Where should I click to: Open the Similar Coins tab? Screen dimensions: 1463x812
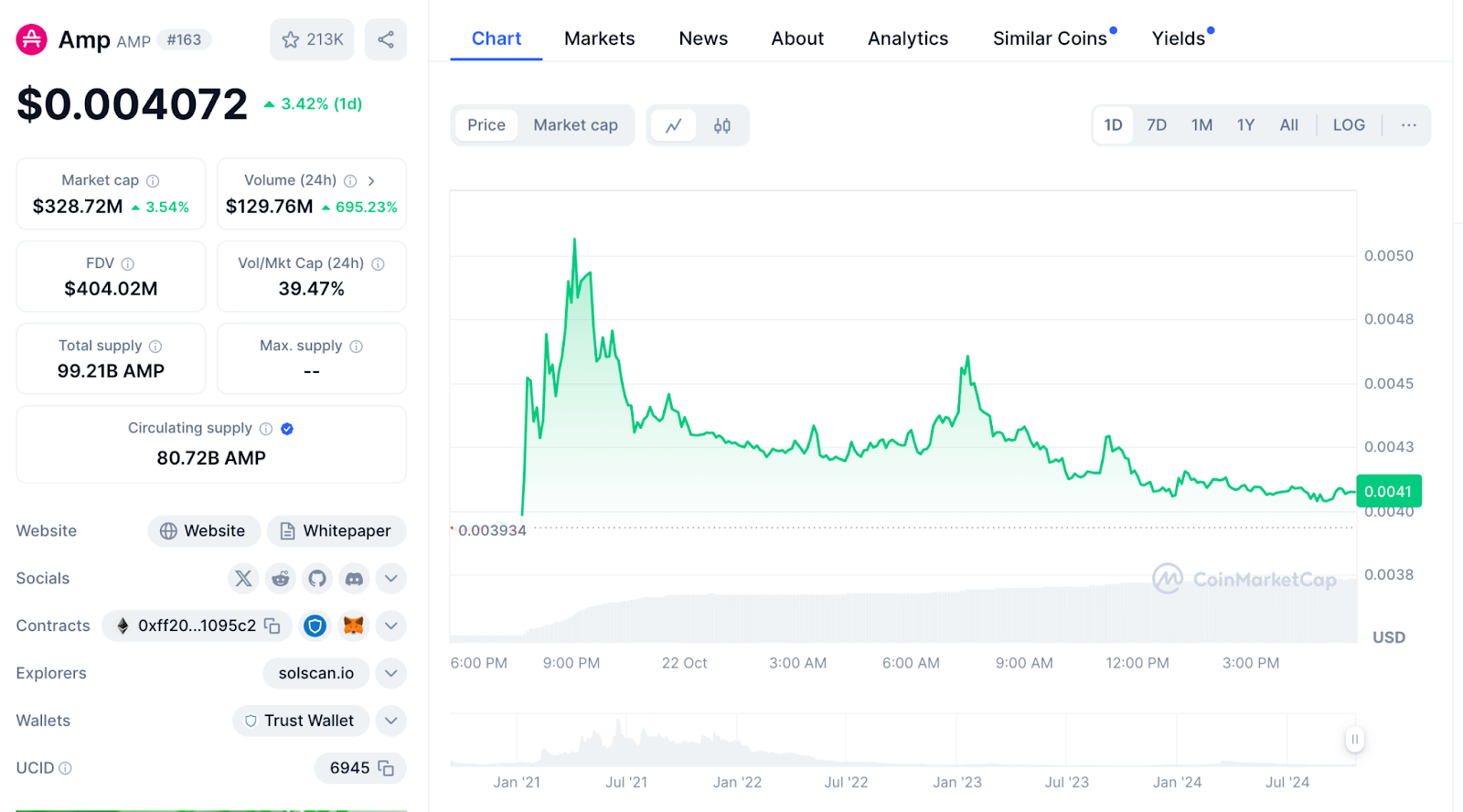[1051, 38]
